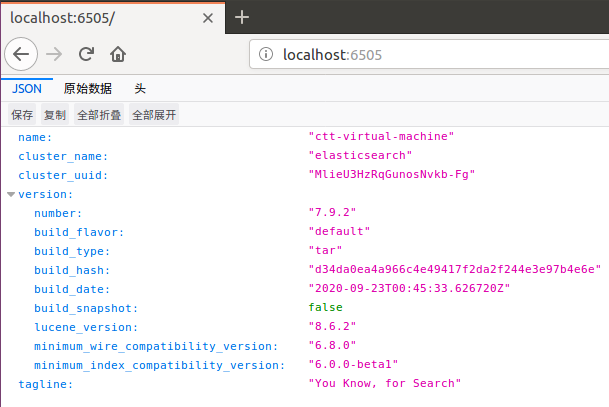The image size is (609, 407).
Task: Click the "You Know, for Search" value
Action: tap(385, 384)
